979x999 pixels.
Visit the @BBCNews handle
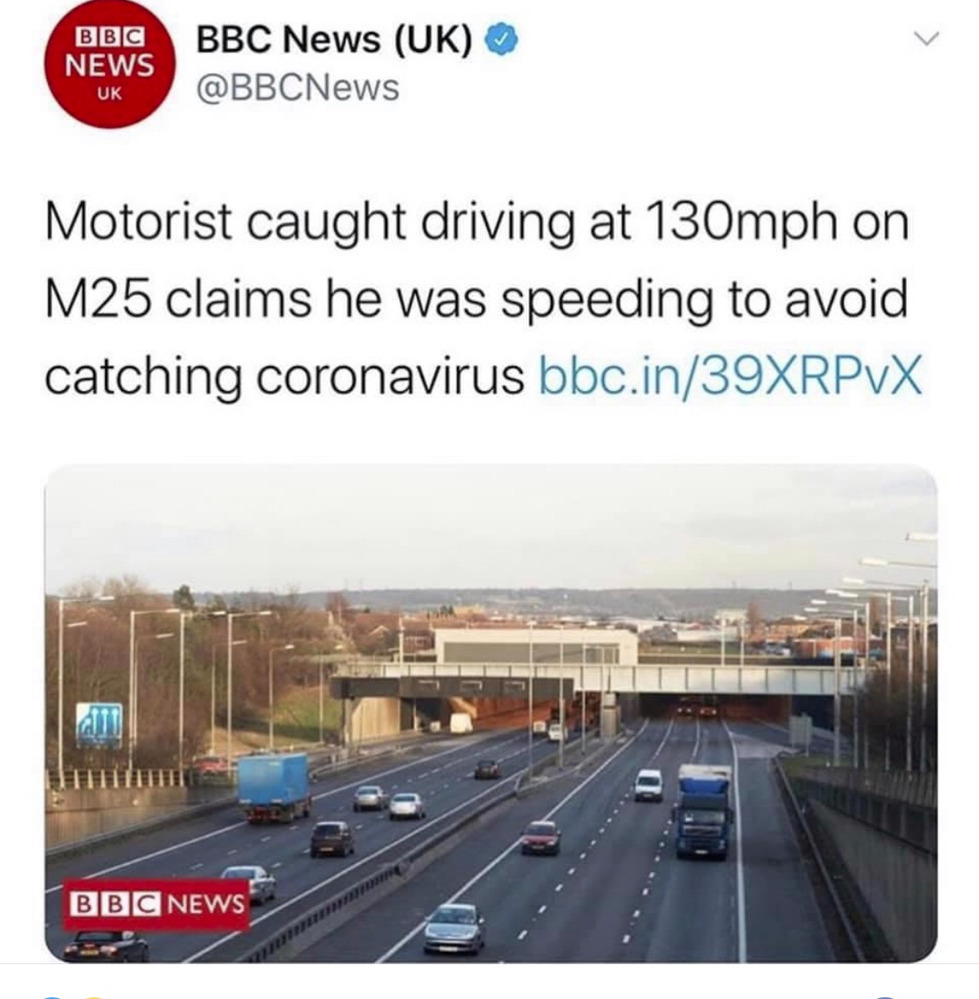click(297, 88)
